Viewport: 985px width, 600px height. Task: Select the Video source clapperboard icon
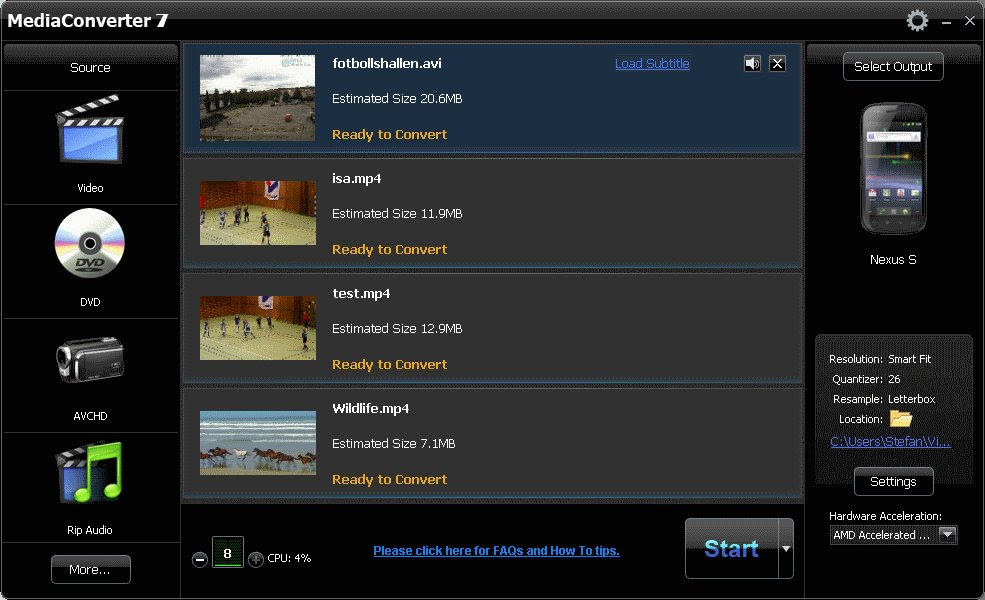[x=90, y=129]
